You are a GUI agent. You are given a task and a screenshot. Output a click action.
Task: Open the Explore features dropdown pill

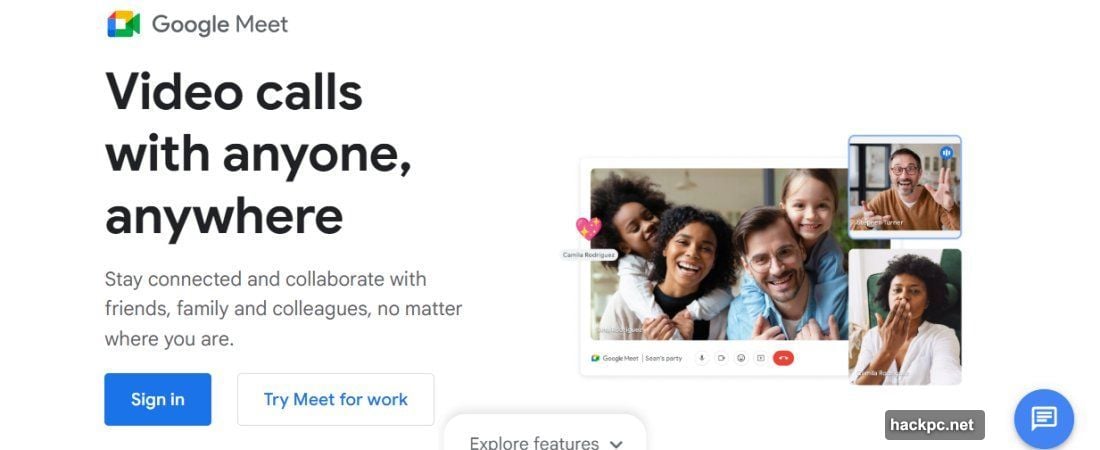tap(545, 432)
